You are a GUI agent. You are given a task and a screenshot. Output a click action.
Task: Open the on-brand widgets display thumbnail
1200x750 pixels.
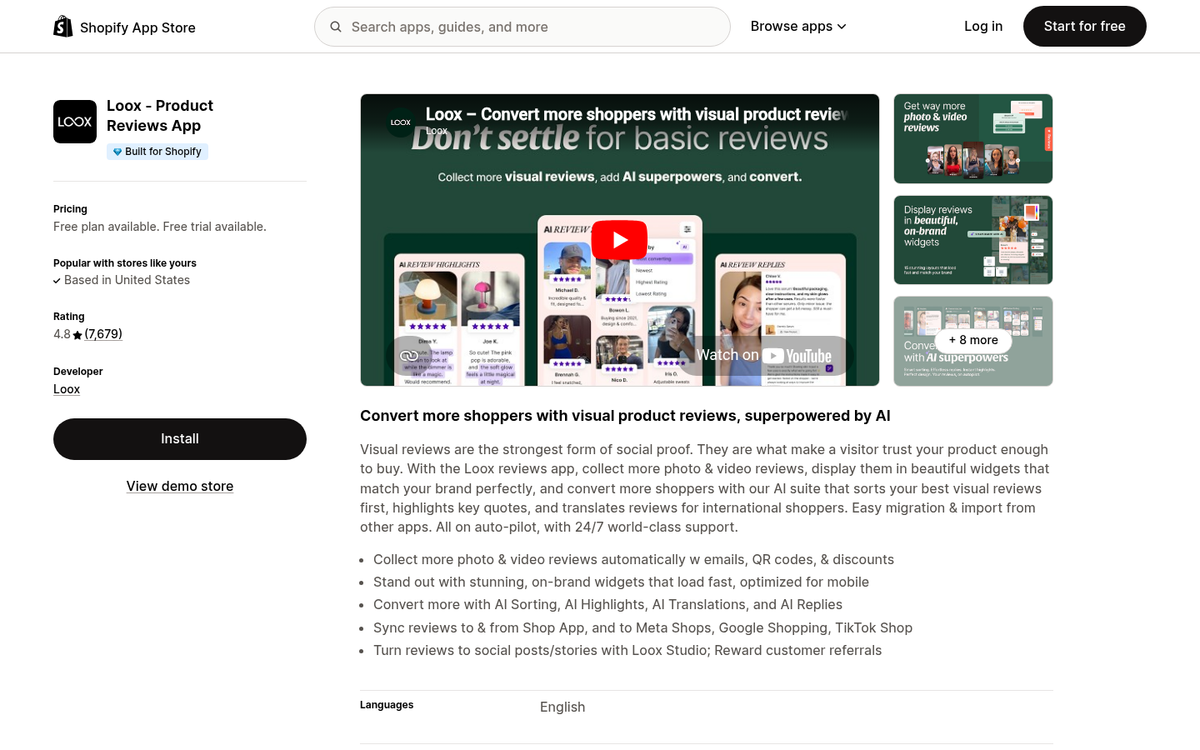pos(972,240)
